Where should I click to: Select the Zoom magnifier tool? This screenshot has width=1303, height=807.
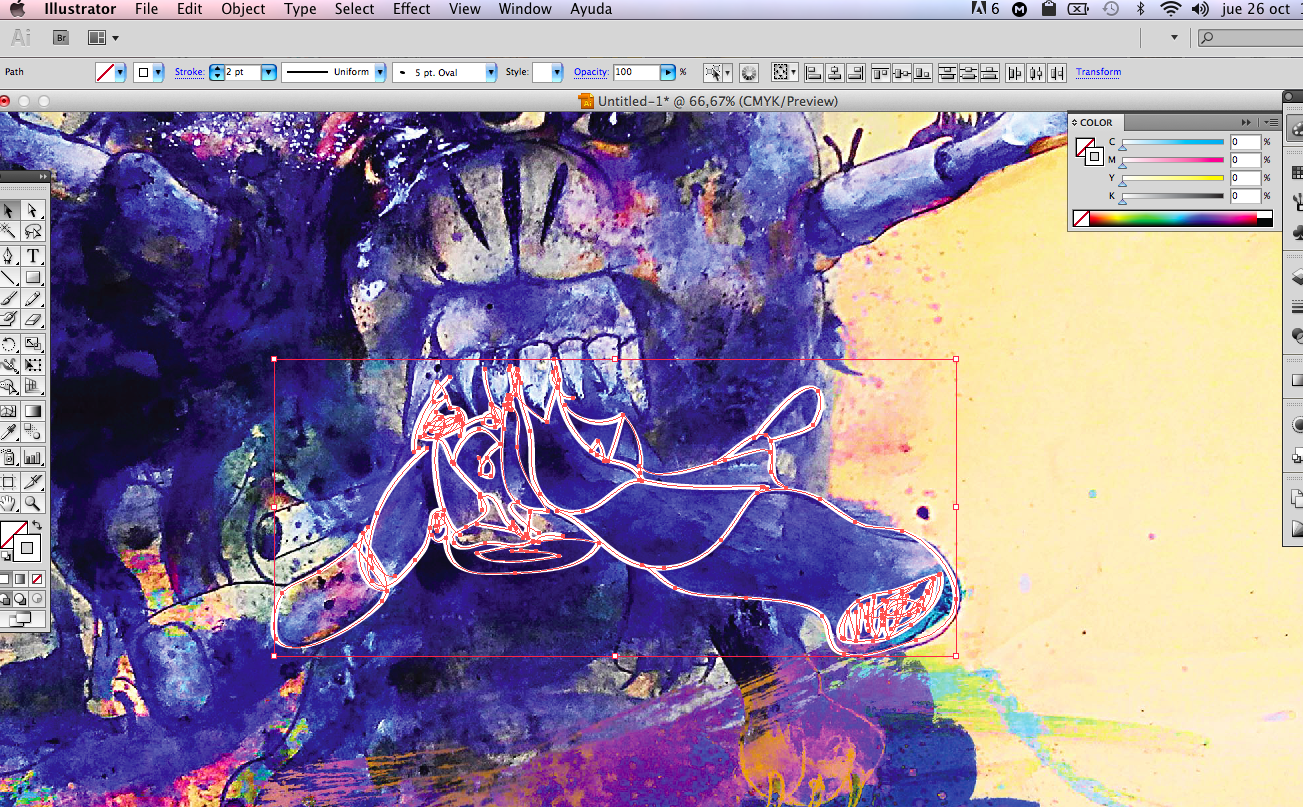32,503
